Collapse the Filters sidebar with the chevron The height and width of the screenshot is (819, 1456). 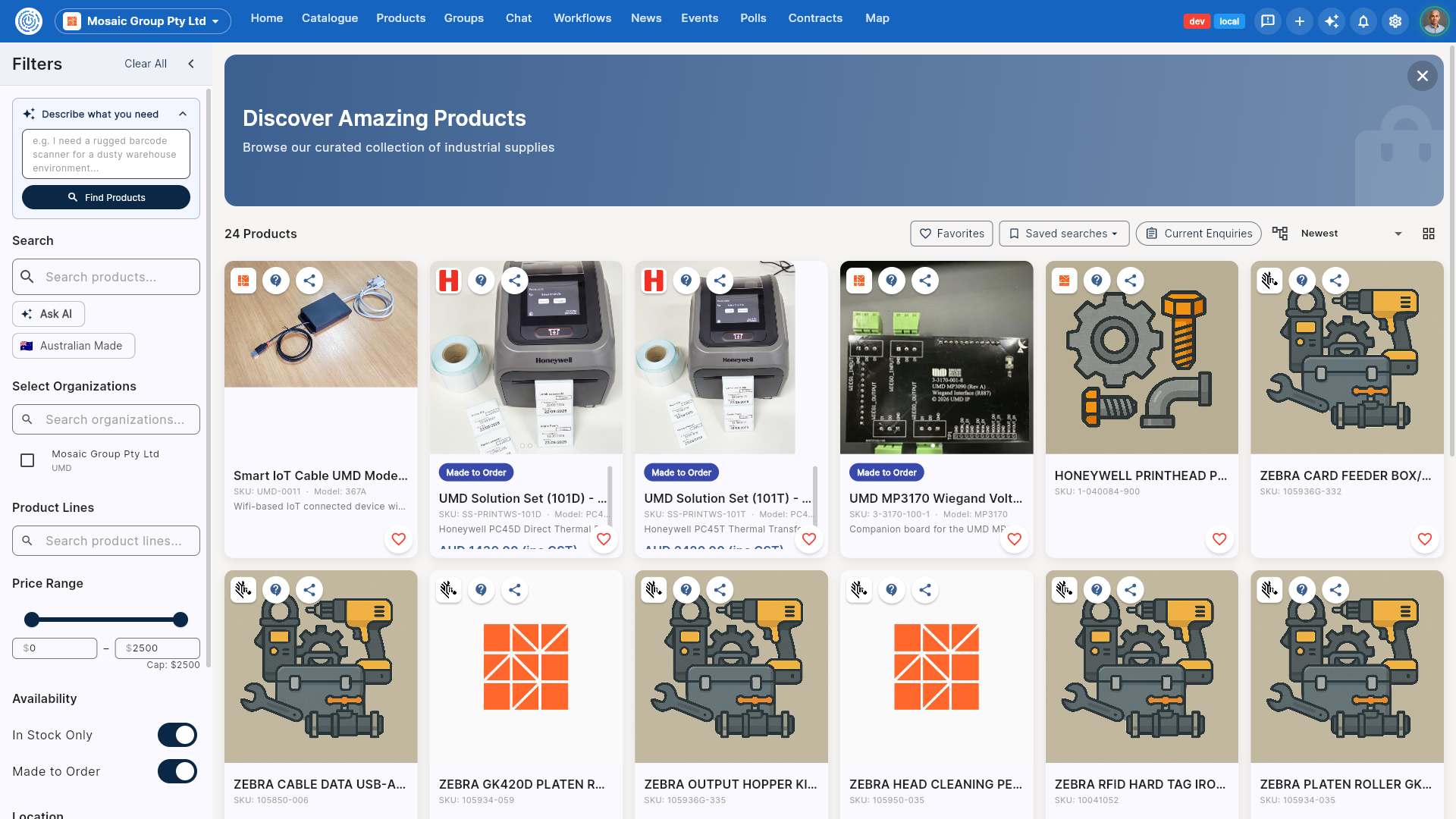191,64
